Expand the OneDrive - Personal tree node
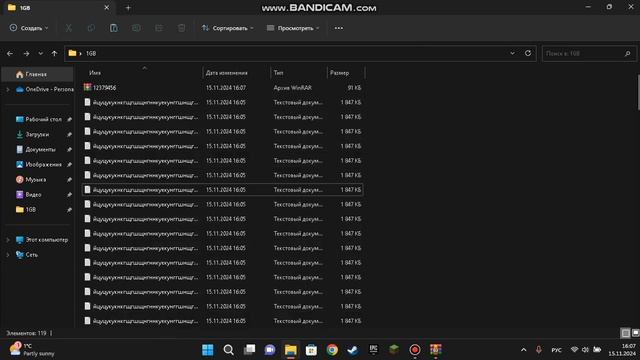The image size is (640, 360). pos(8,89)
